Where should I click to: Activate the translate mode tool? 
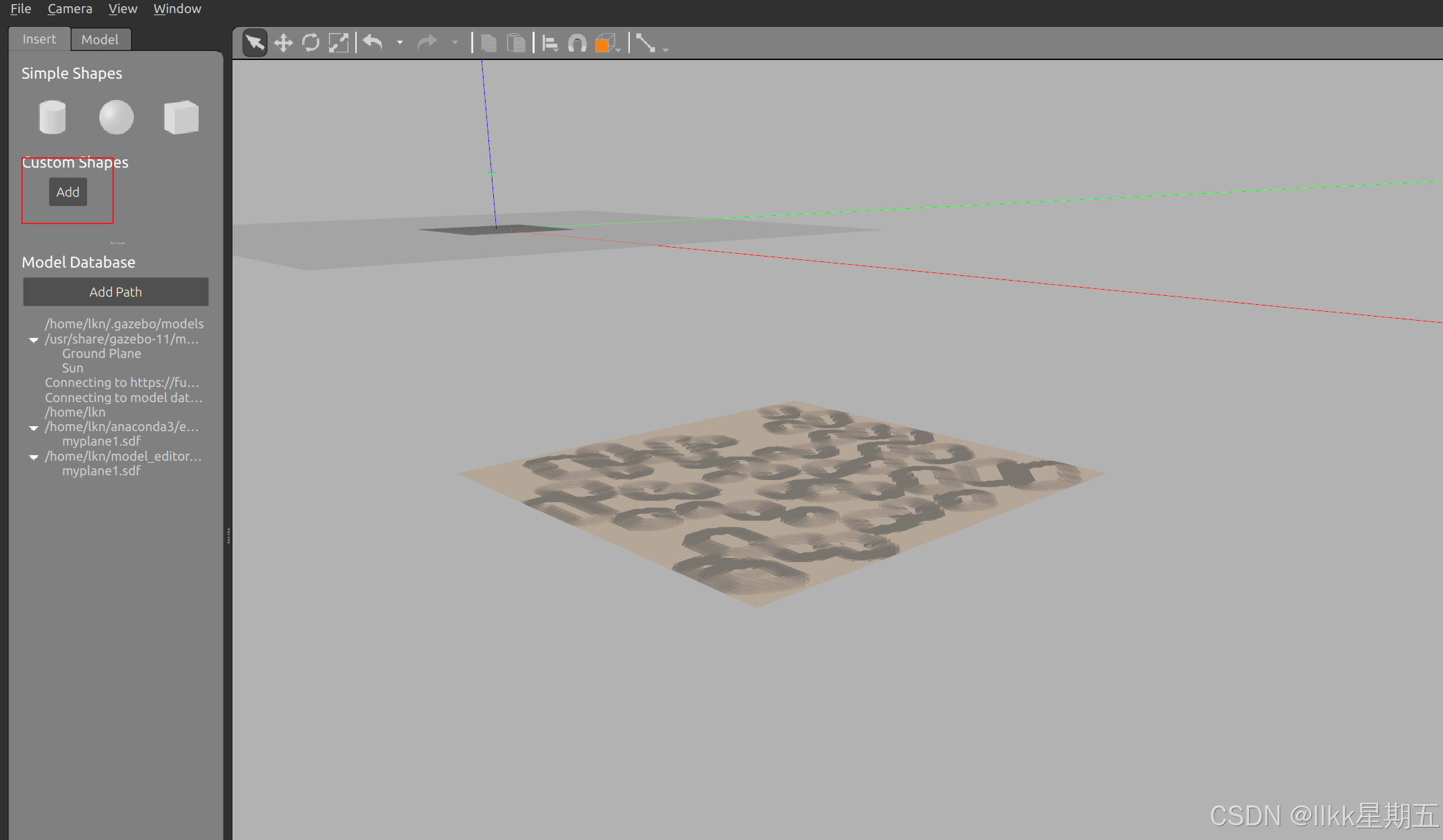pos(283,43)
